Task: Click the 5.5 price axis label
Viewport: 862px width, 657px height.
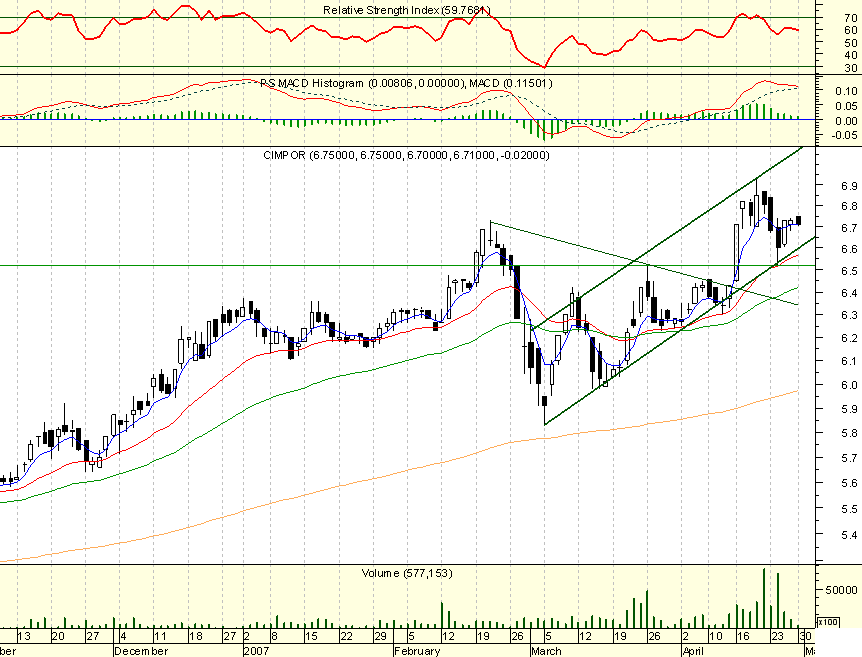Action: coord(849,510)
